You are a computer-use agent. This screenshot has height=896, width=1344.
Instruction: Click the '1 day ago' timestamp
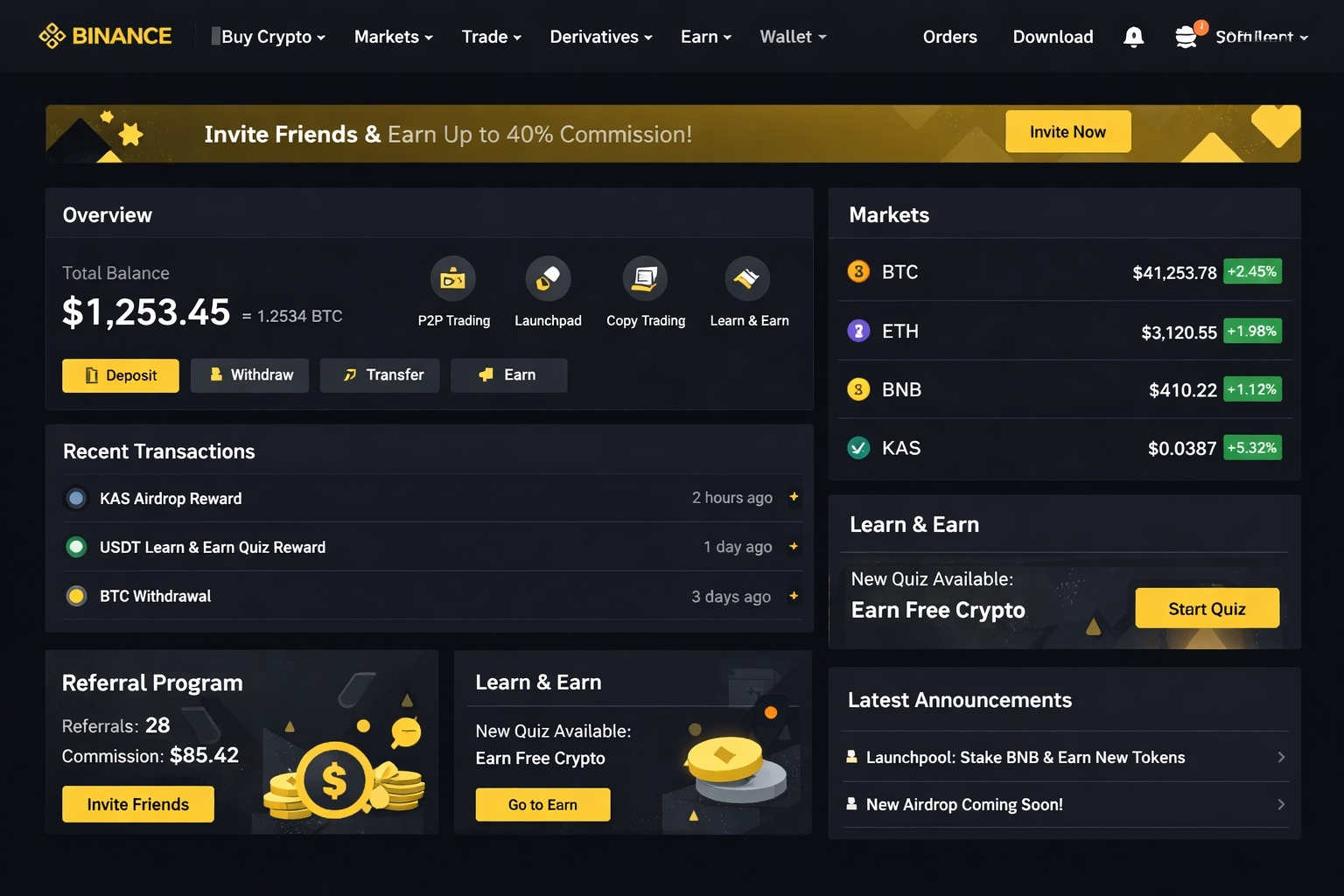click(738, 547)
